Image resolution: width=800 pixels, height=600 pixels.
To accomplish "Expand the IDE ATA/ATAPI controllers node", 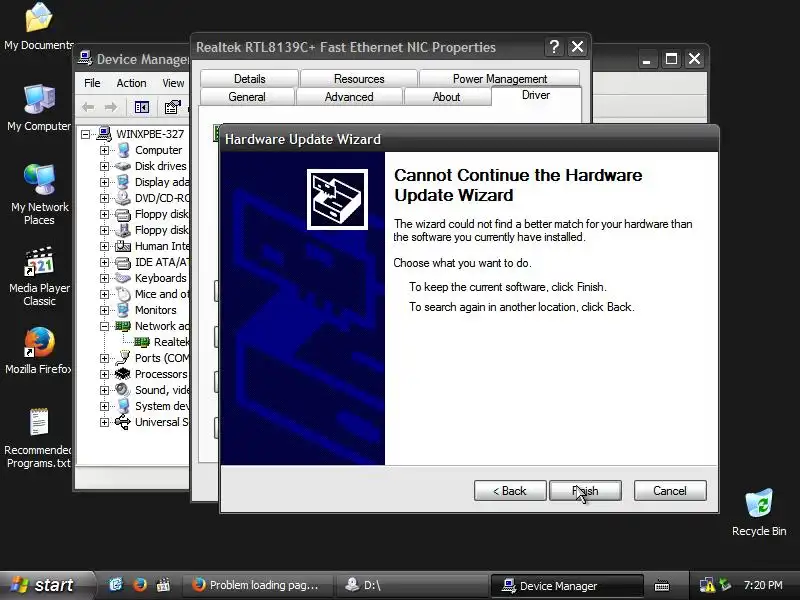I will [x=104, y=262].
